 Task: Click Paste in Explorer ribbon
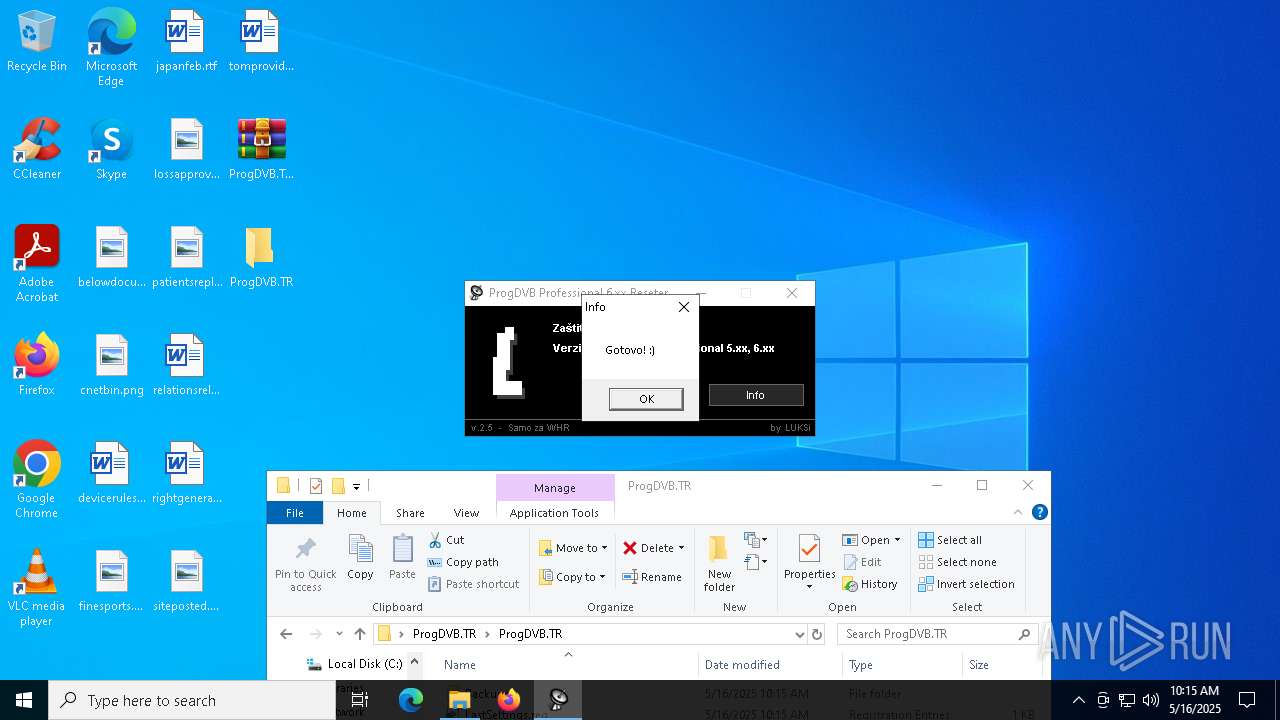click(x=402, y=558)
